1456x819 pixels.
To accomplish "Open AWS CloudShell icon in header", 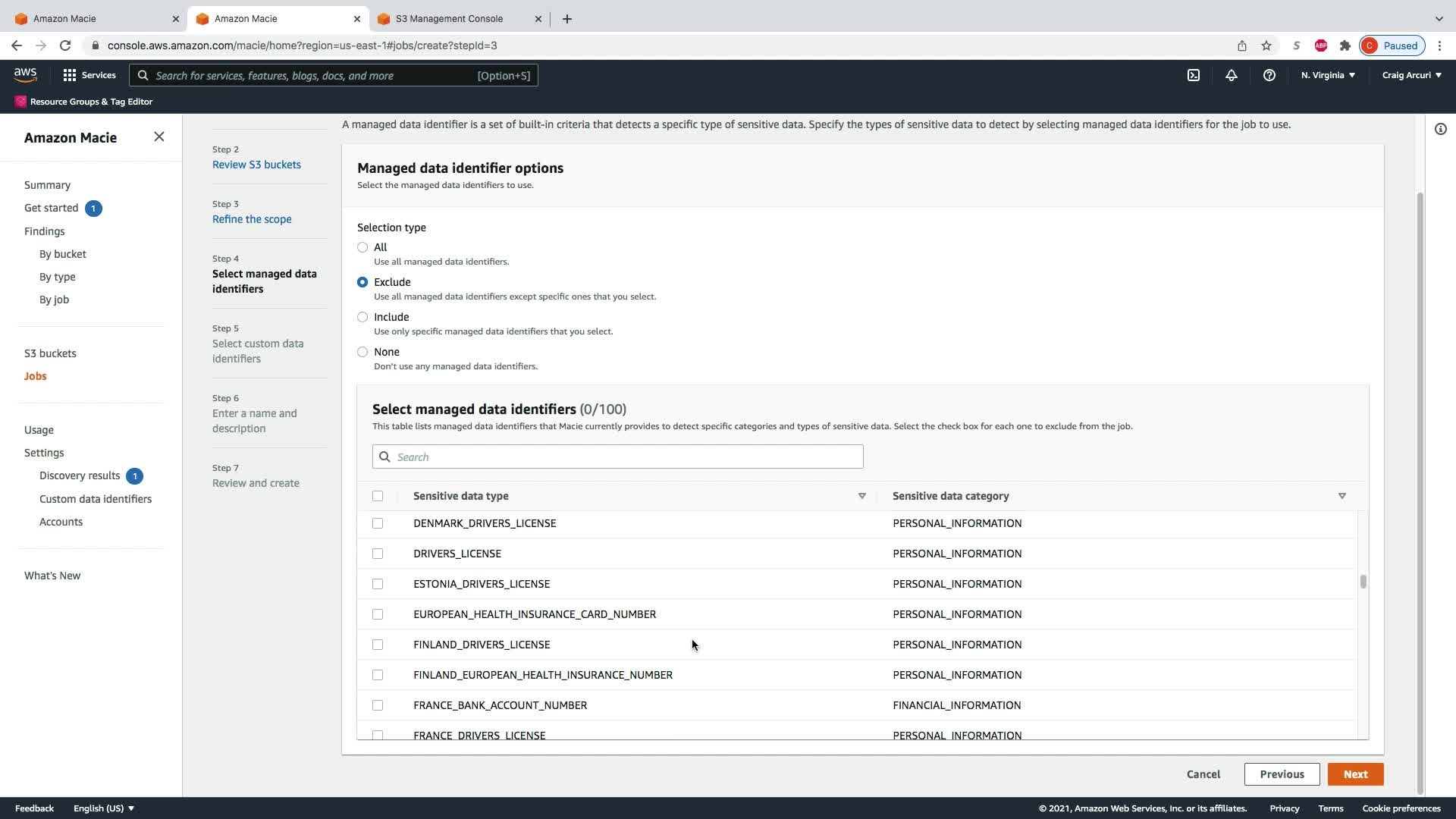I will point(1193,75).
